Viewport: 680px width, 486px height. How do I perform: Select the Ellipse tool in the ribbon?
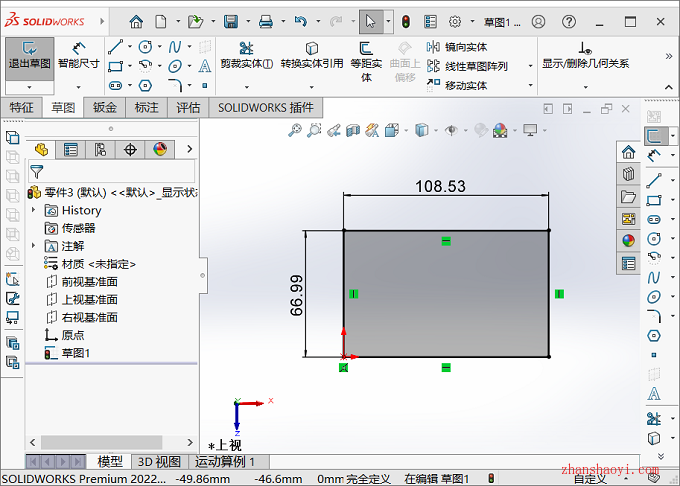(x=175, y=66)
